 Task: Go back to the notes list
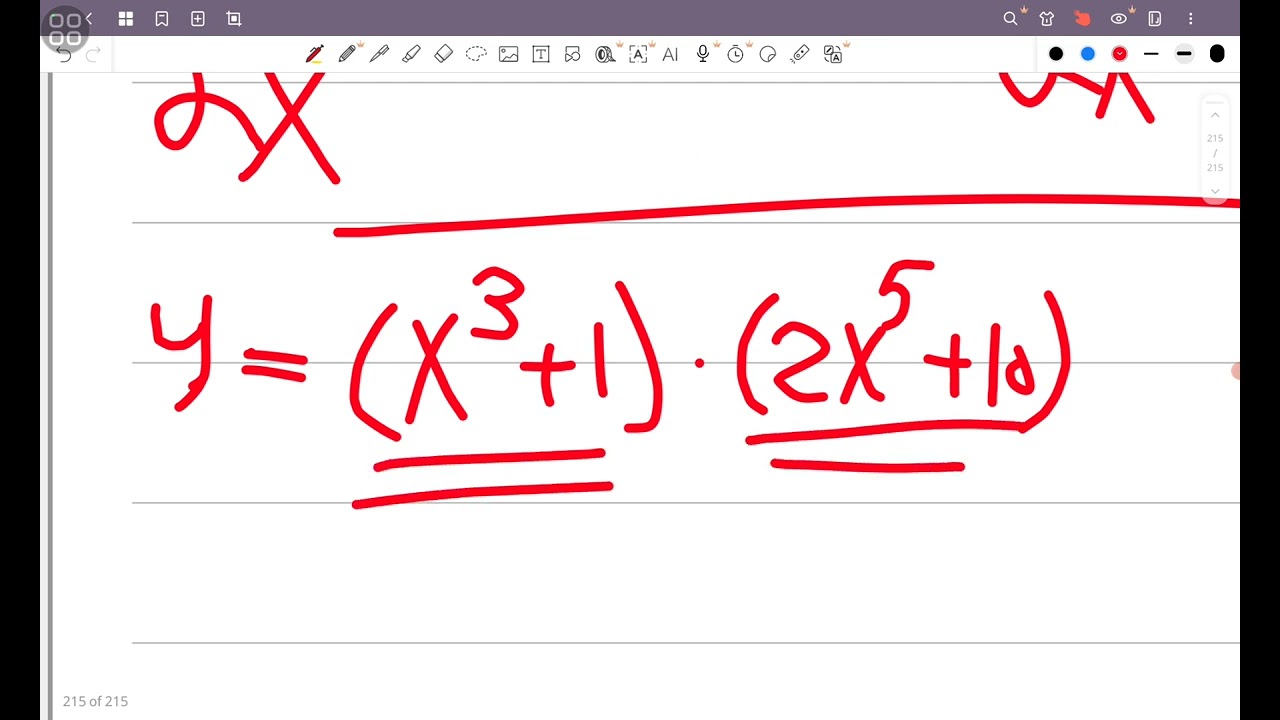90,18
